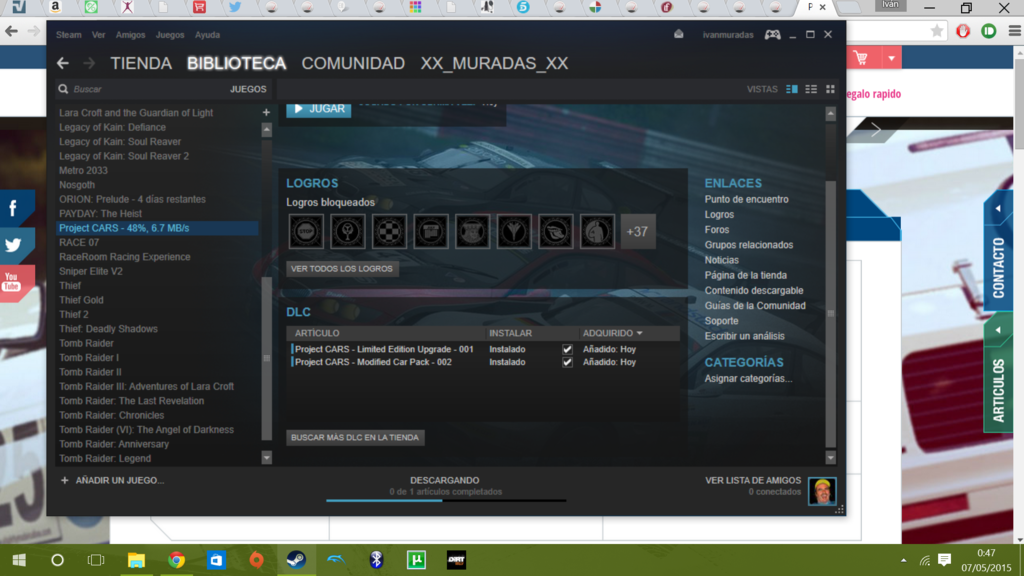Open the Dolphin emulator taskbar icon
This screenshot has height=576, width=1024.
[x=336, y=560]
